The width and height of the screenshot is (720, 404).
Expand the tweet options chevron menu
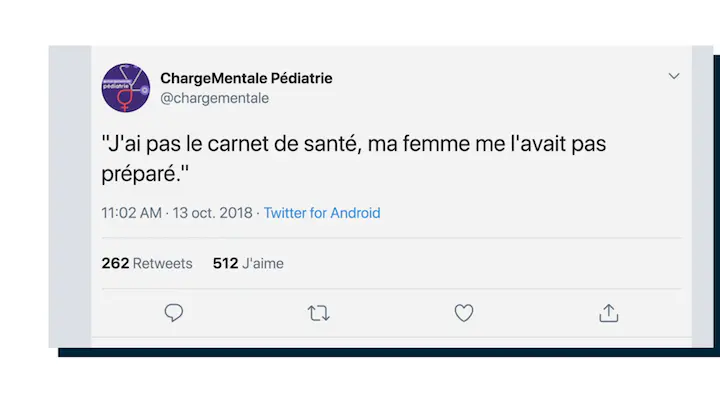point(674,76)
